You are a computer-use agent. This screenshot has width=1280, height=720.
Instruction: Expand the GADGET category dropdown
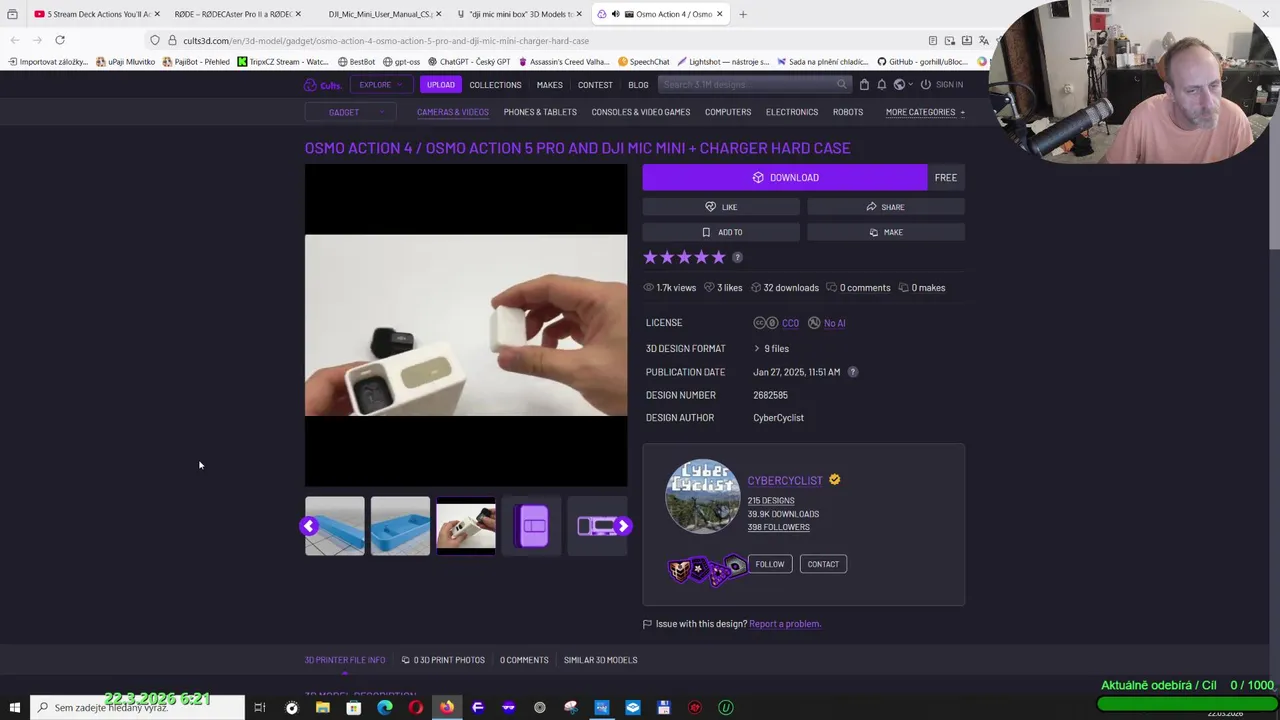[x=352, y=112]
